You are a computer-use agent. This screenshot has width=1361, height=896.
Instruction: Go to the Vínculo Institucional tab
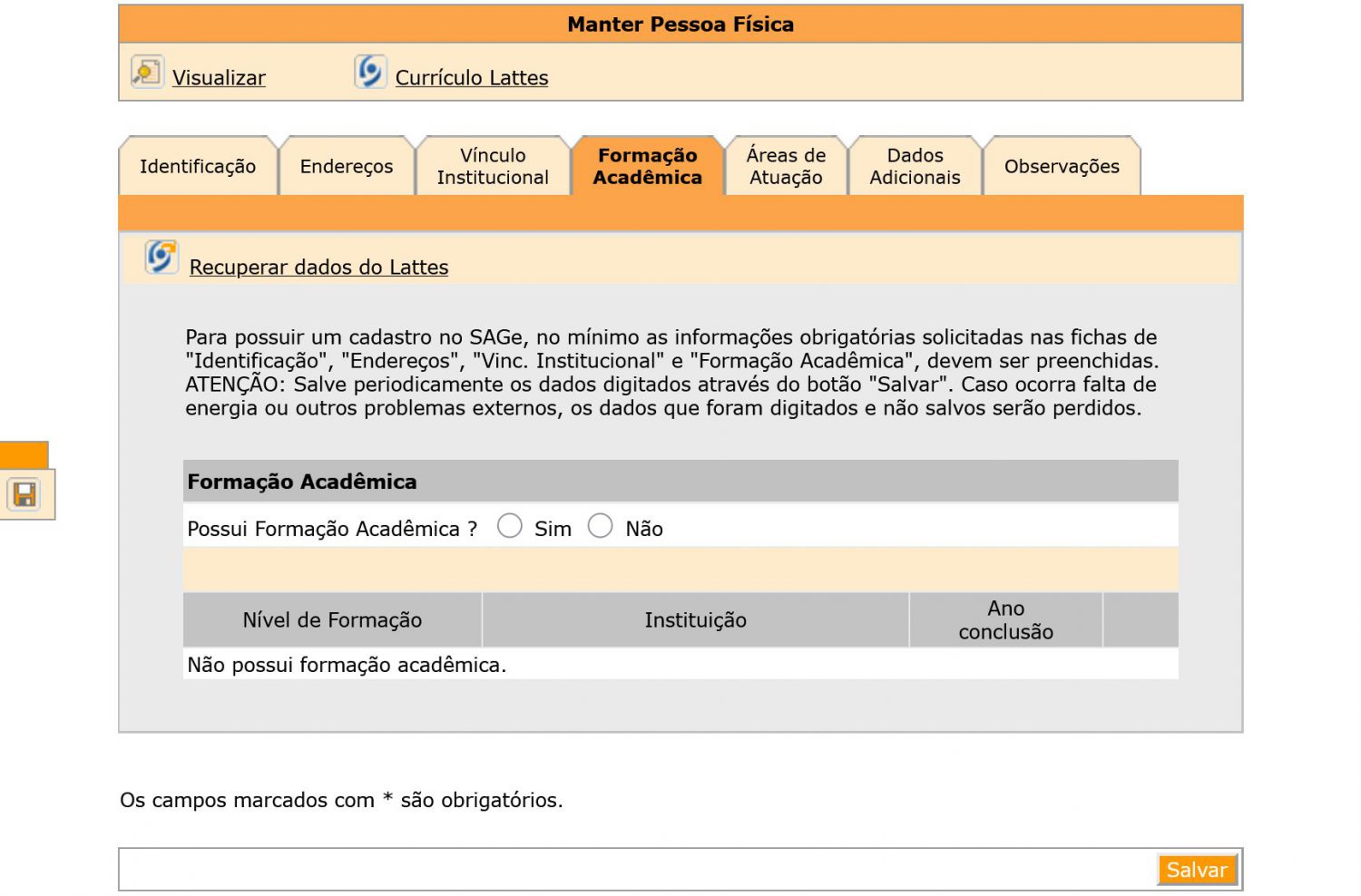493,167
